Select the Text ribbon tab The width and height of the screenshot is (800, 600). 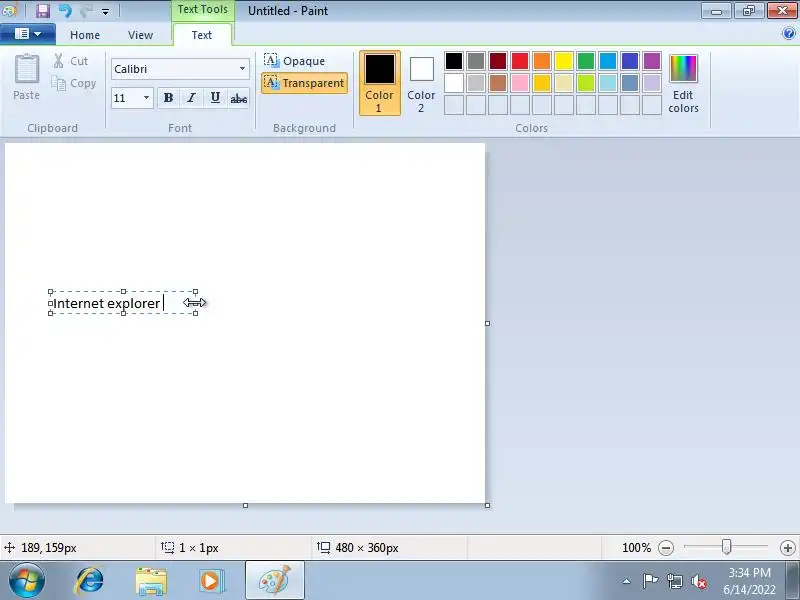[x=202, y=35]
